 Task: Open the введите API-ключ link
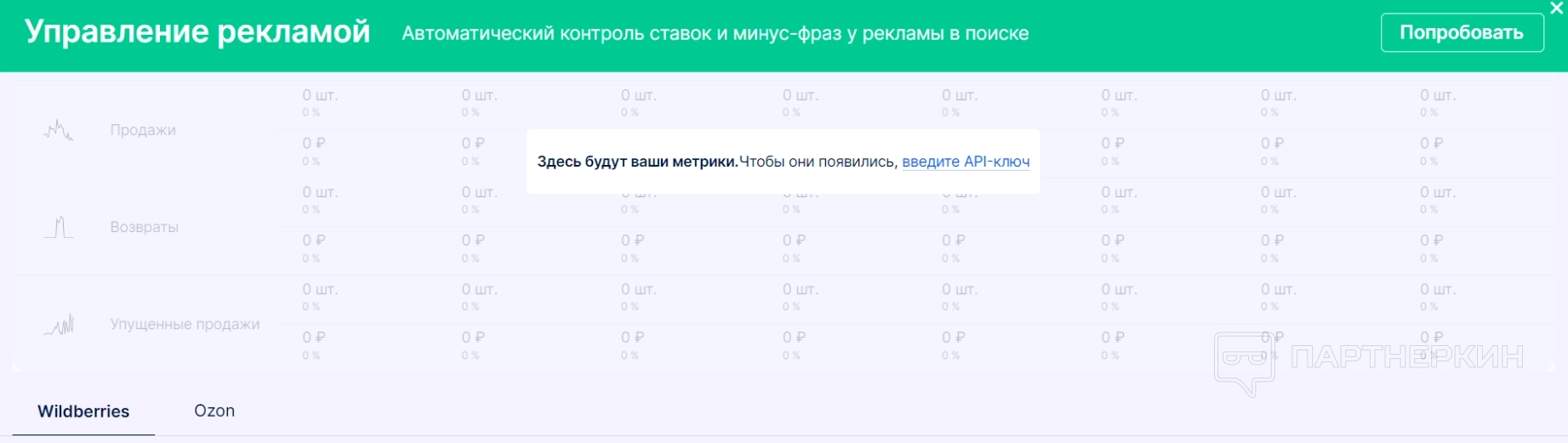click(966, 162)
